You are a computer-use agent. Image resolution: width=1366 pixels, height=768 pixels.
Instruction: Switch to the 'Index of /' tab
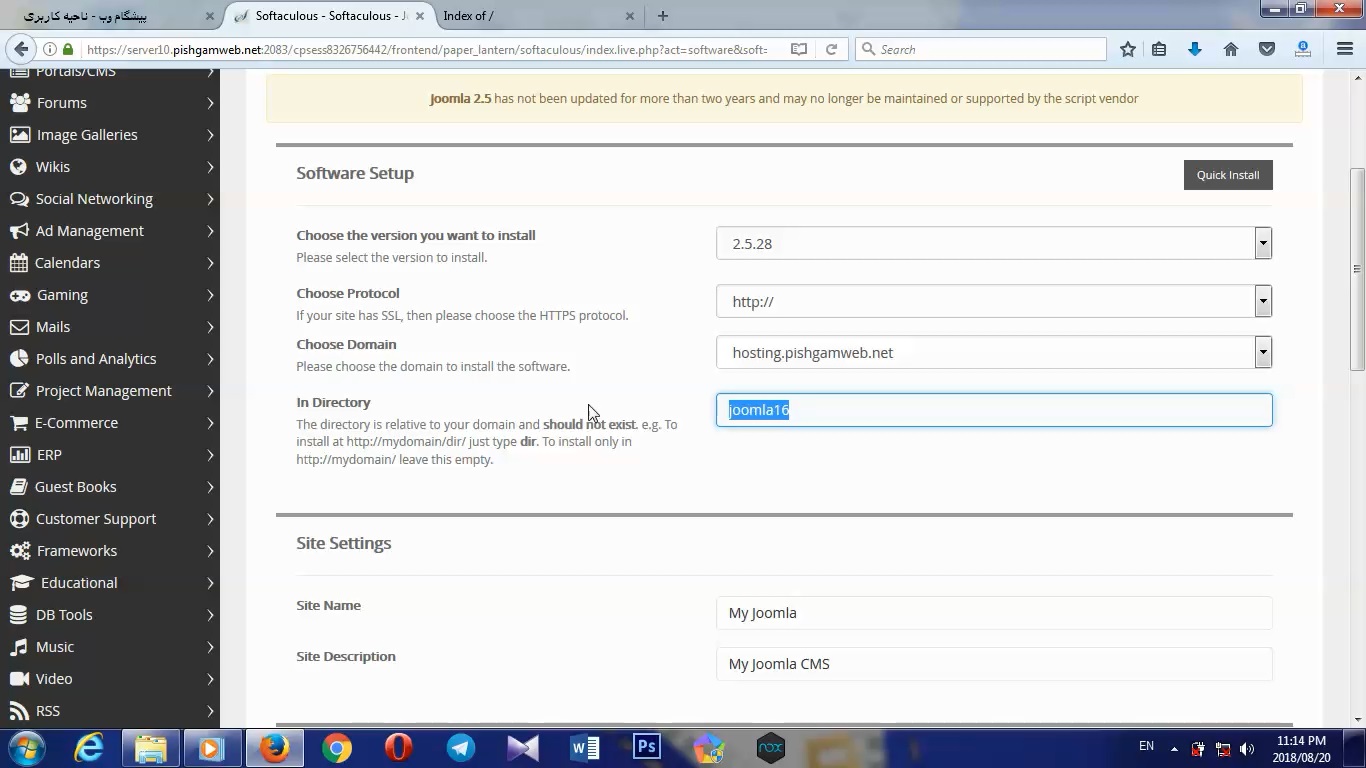click(x=538, y=16)
